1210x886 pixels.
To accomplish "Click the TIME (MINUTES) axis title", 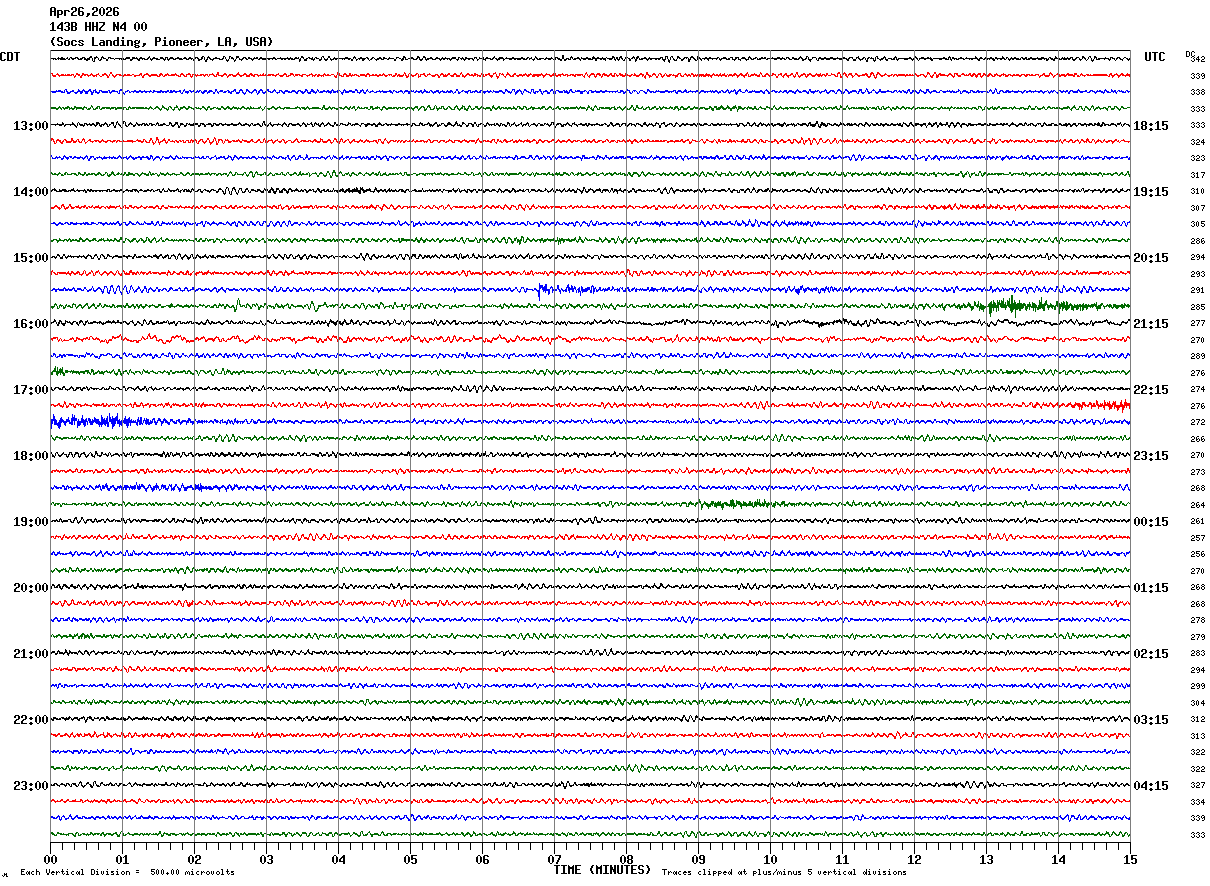I will [x=602, y=870].
